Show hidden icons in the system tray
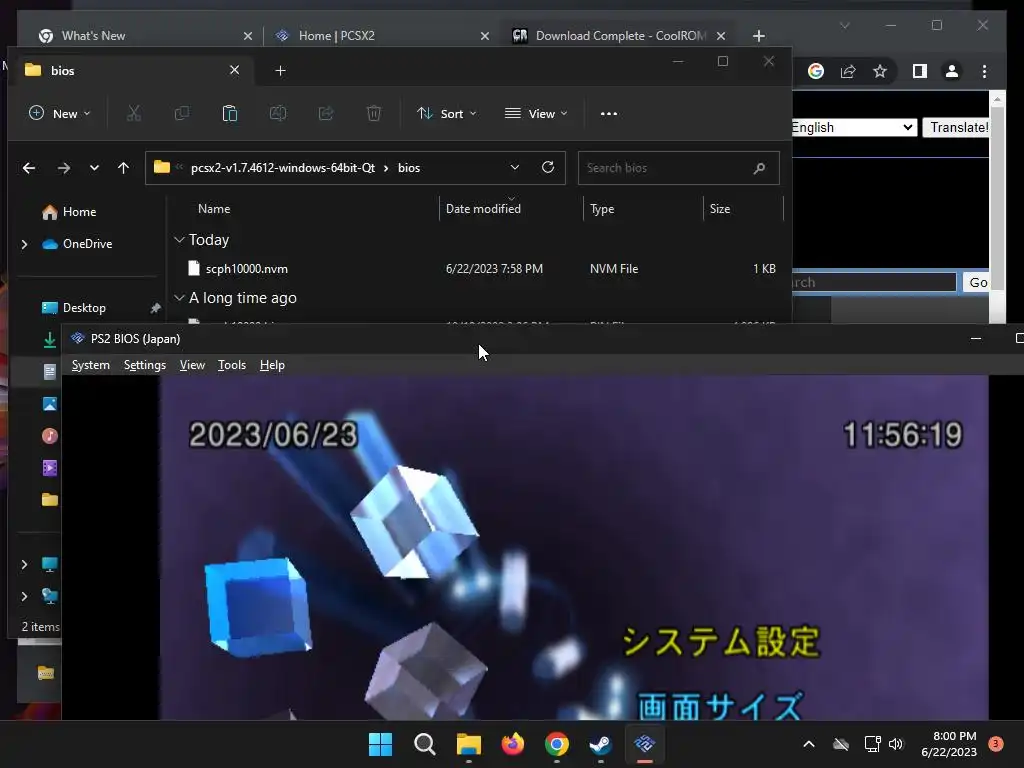 (808, 744)
